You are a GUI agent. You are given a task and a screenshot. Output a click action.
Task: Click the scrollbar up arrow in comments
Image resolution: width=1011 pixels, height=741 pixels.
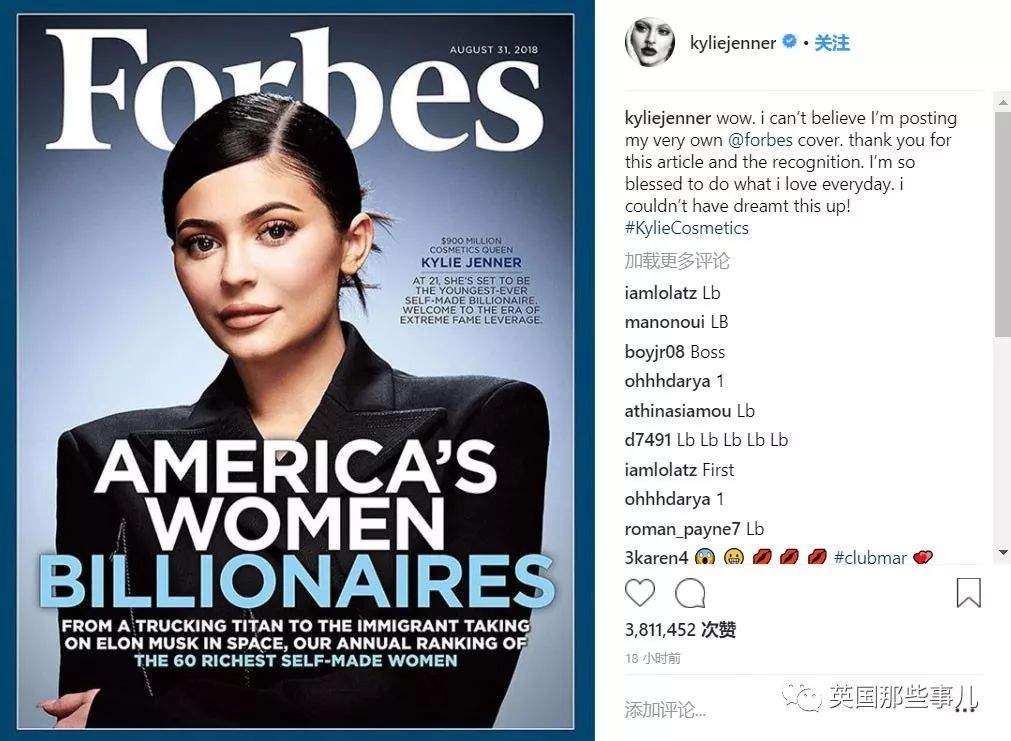click(1003, 102)
